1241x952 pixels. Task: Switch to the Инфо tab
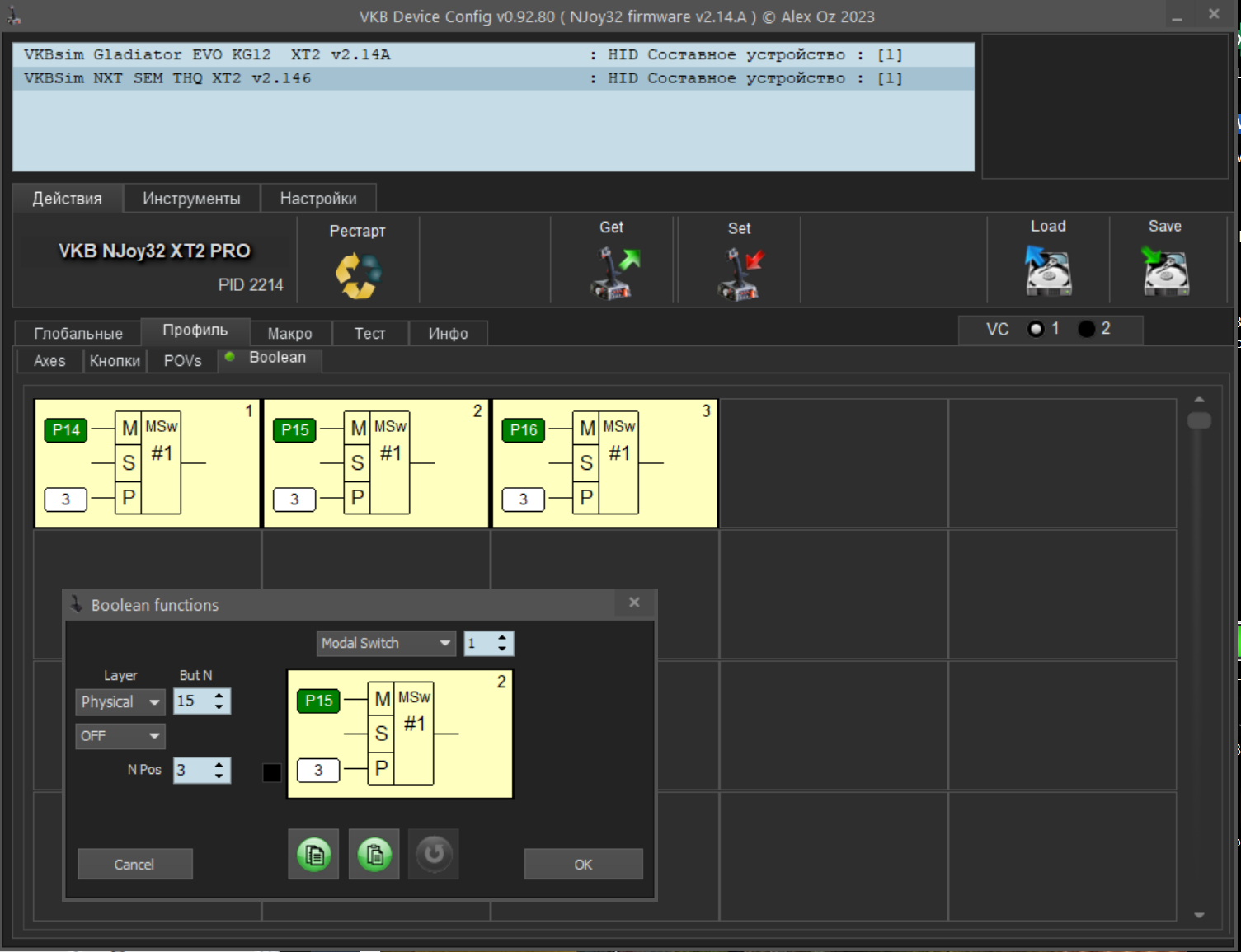click(449, 333)
